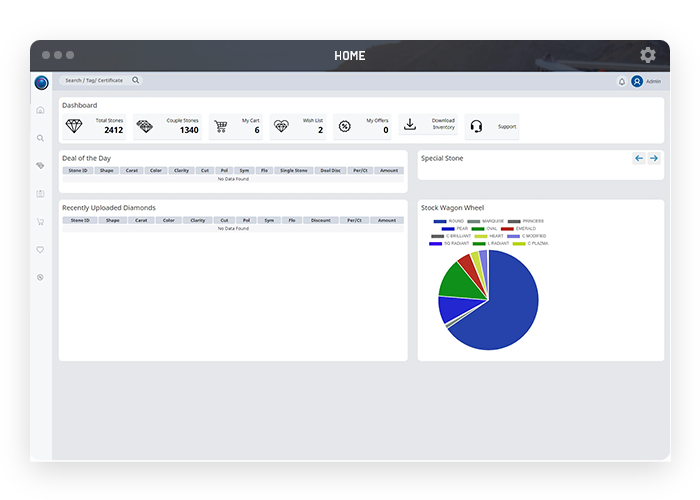Click Deal Disc column header
The width and height of the screenshot is (700, 500).
point(330,171)
